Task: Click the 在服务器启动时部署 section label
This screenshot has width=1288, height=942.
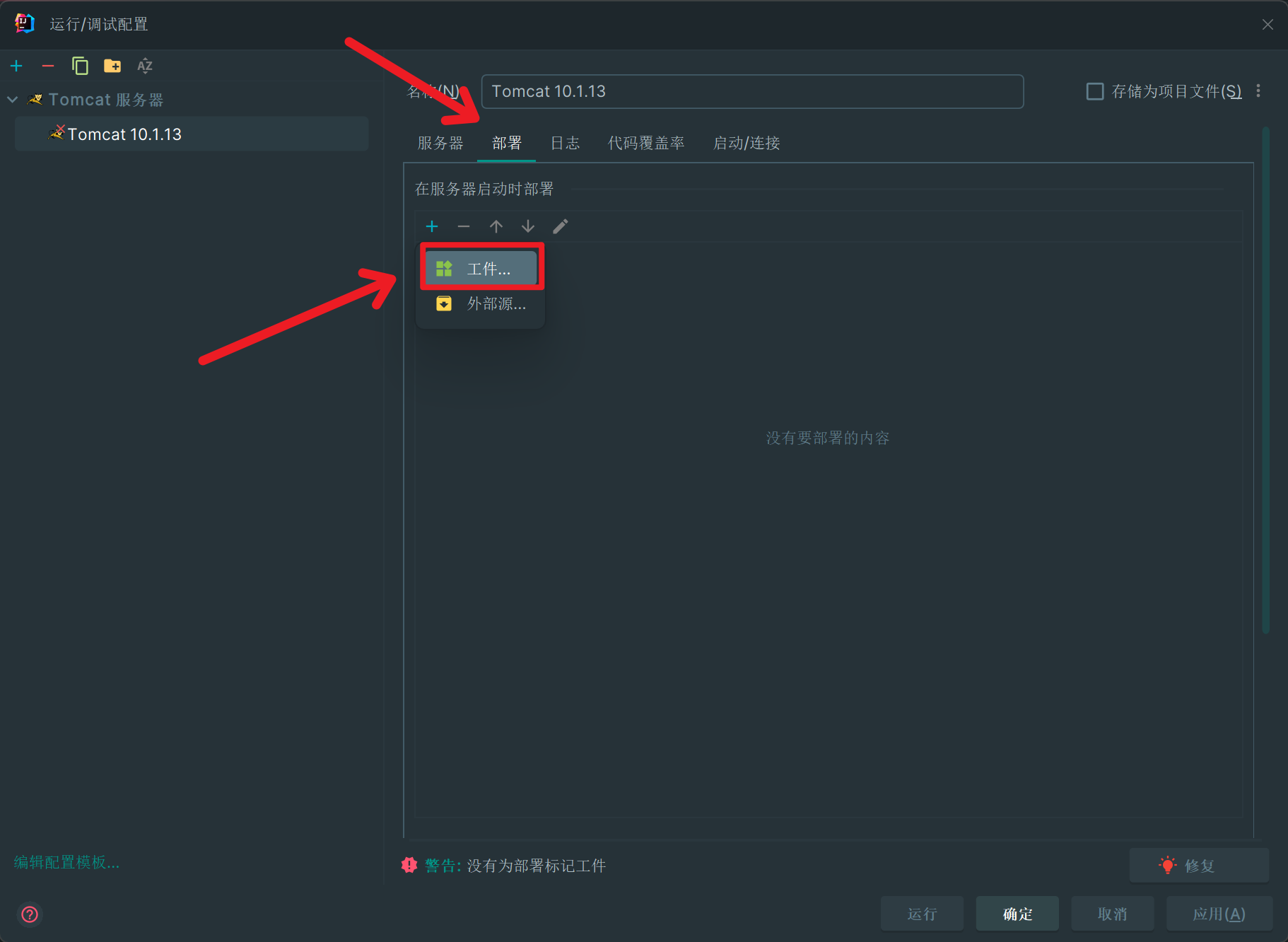Action: (484, 189)
